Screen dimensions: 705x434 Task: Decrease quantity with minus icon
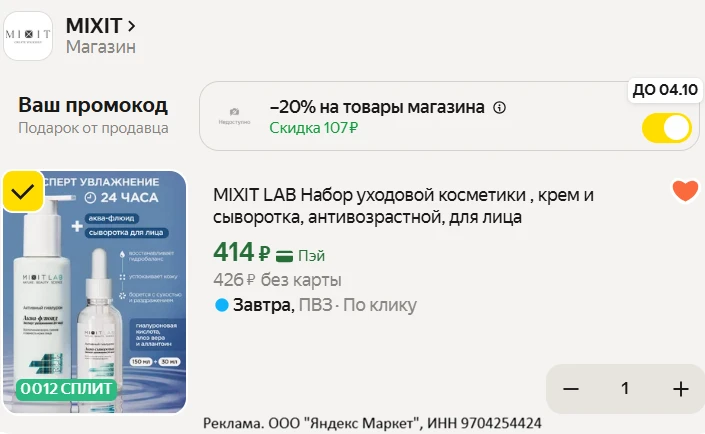click(571, 389)
